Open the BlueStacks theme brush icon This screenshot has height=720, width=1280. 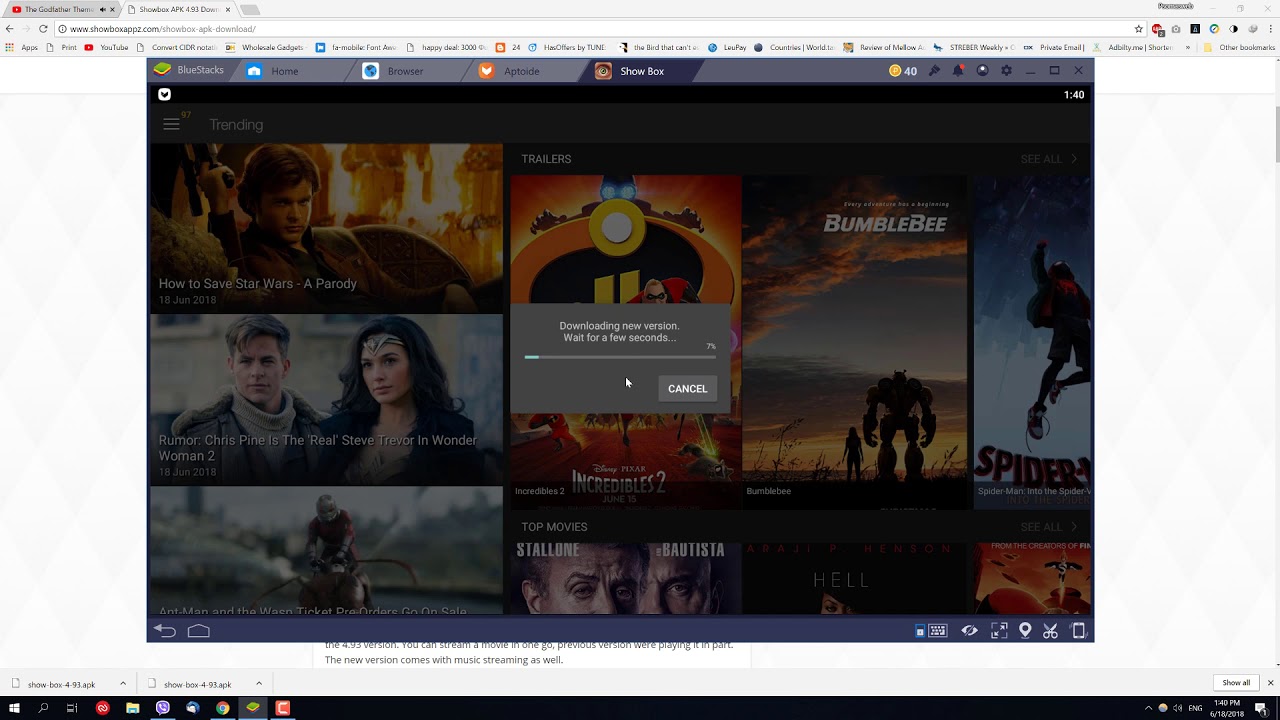point(934,71)
